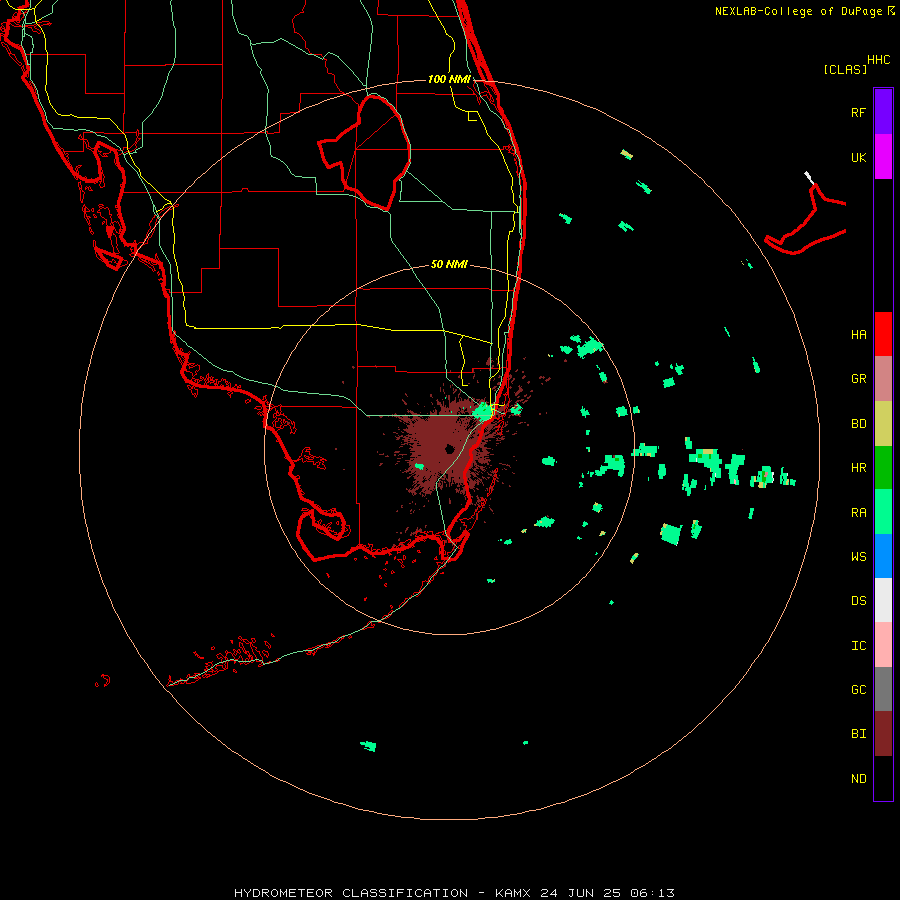Click the 50 NMI range ring label
The width and height of the screenshot is (900, 900).
pyautogui.click(x=449, y=264)
